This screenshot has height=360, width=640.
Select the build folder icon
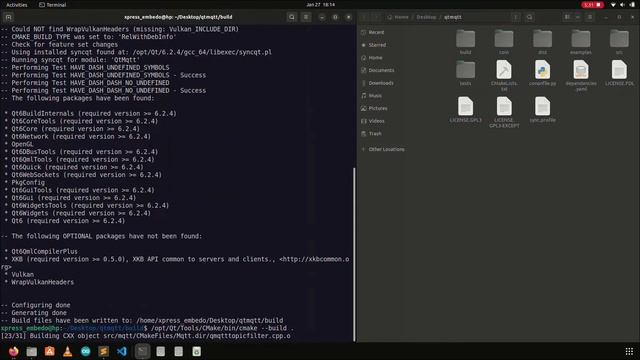465,39
